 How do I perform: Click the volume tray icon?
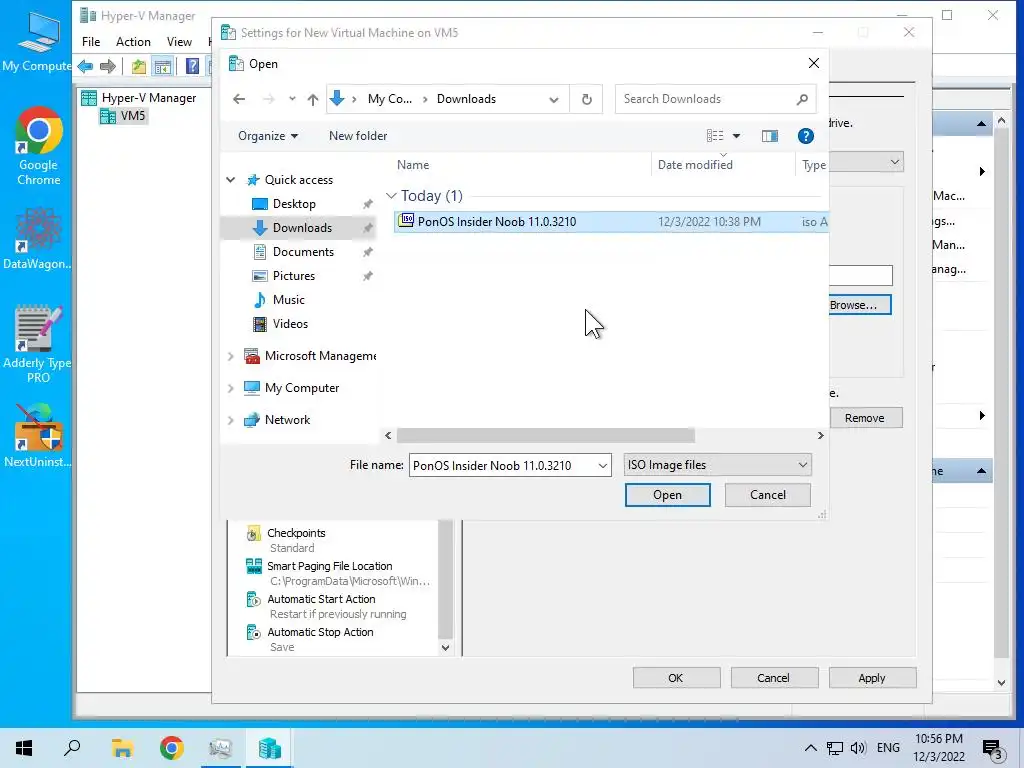[x=858, y=748]
